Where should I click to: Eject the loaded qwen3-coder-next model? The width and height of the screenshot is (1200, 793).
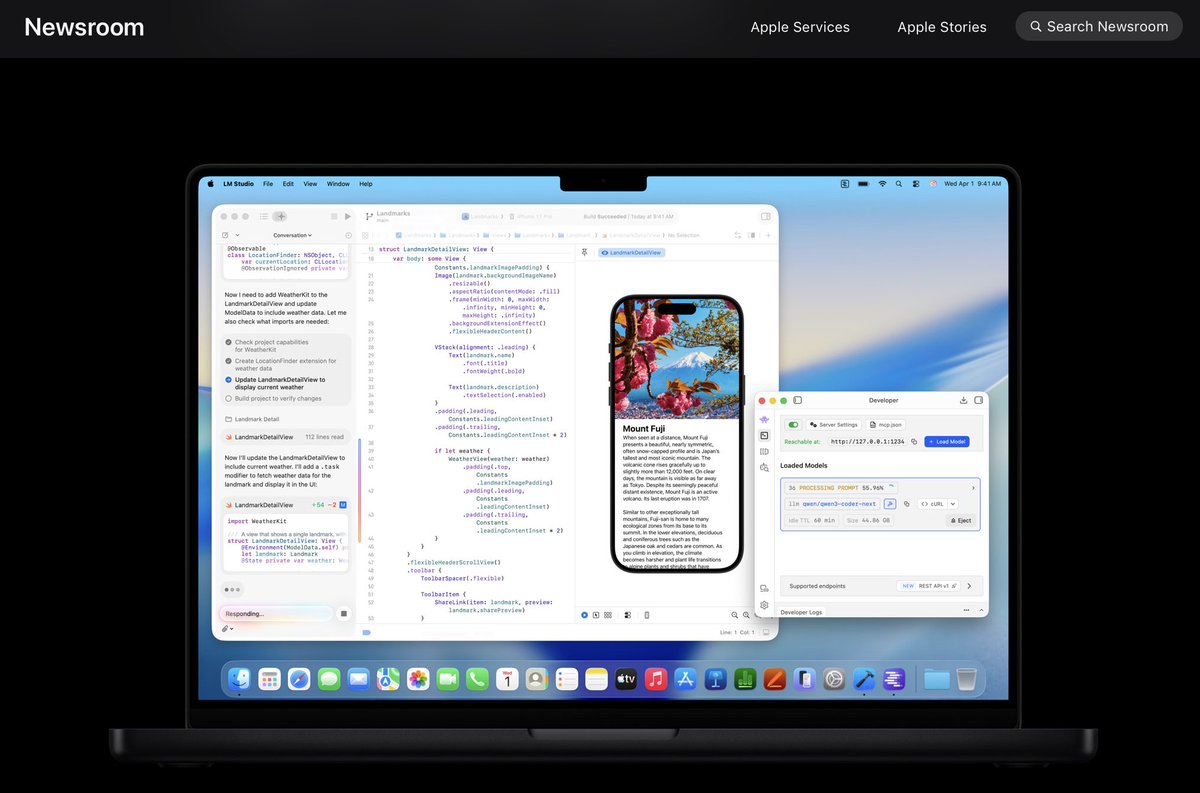pos(961,520)
